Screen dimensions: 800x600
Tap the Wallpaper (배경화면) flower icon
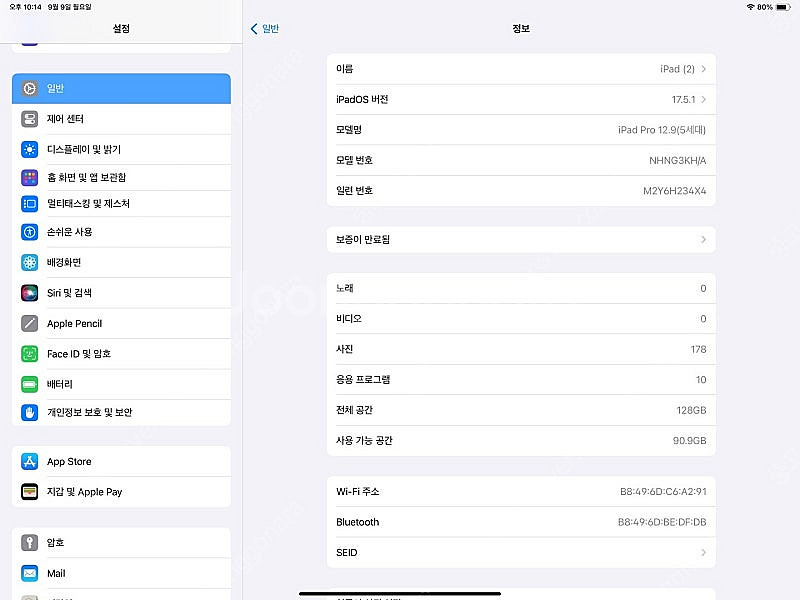point(30,262)
